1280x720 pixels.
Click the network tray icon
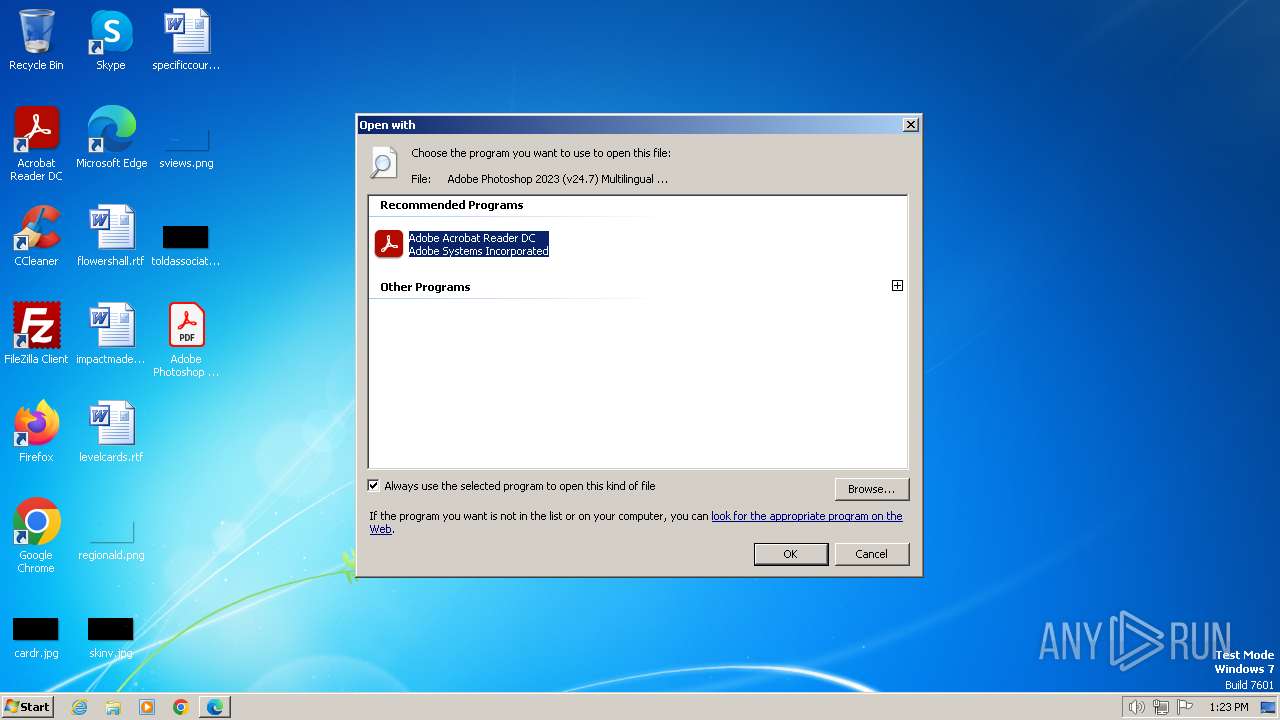tap(1161, 707)
